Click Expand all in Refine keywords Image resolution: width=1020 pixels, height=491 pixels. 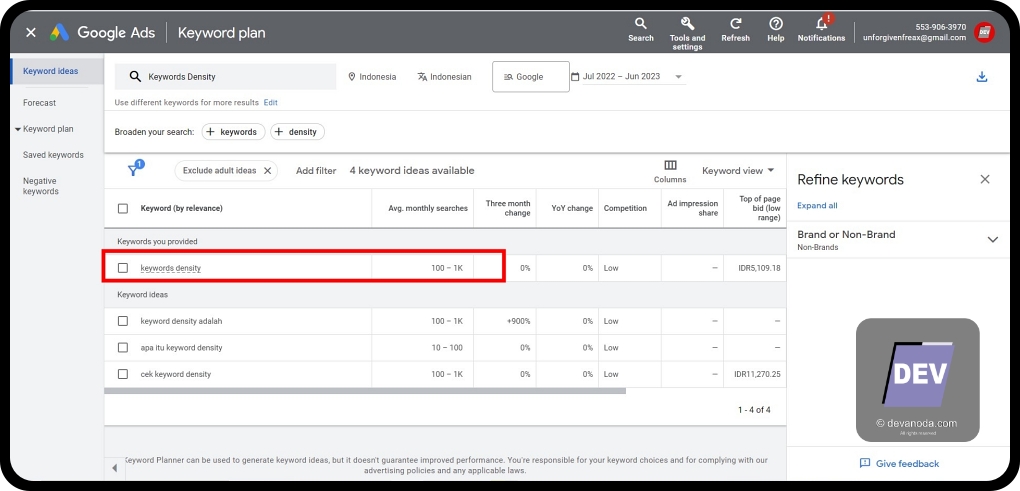point(817,206)
